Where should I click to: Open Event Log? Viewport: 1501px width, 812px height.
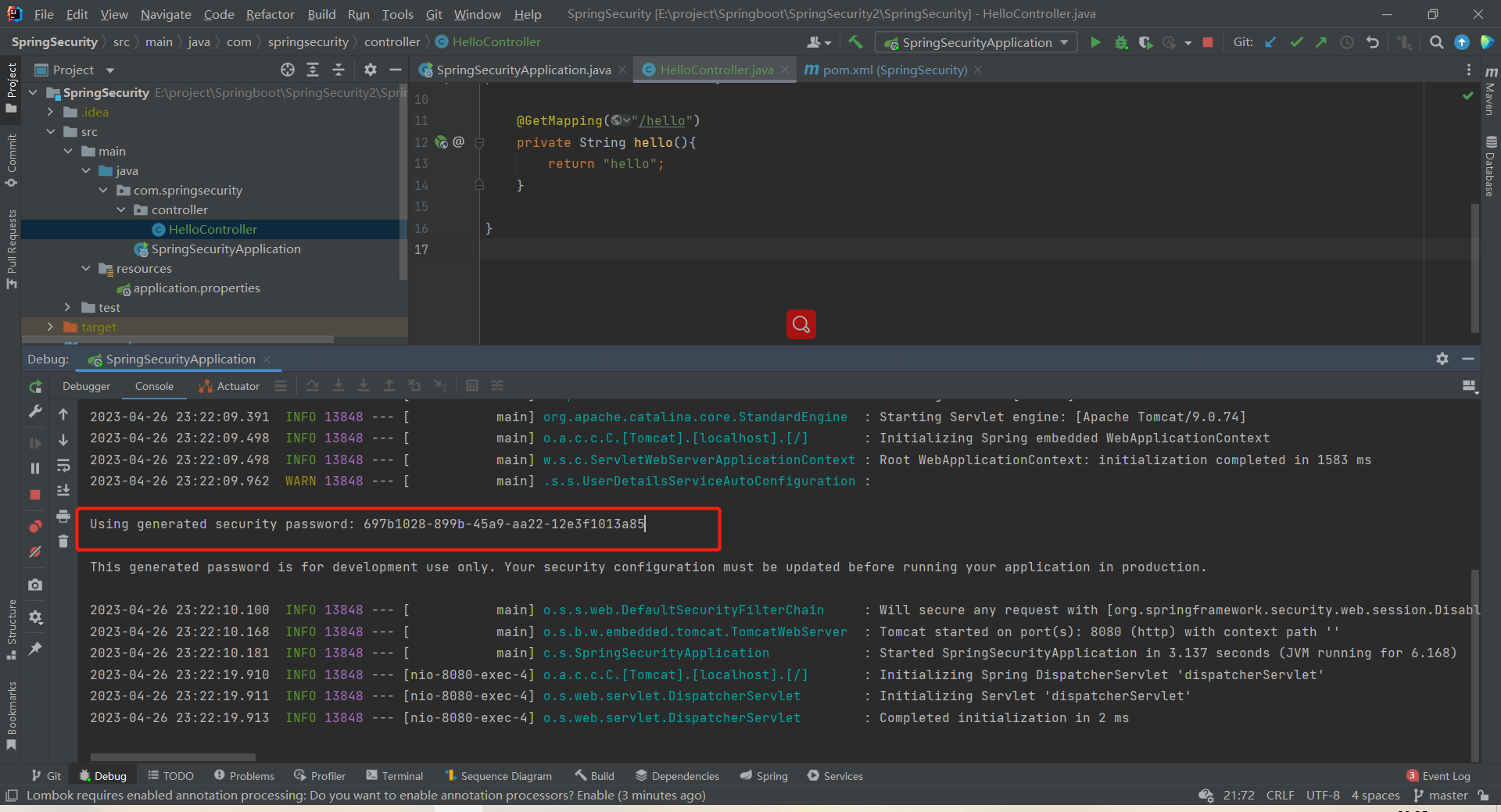click(1438, 775)
